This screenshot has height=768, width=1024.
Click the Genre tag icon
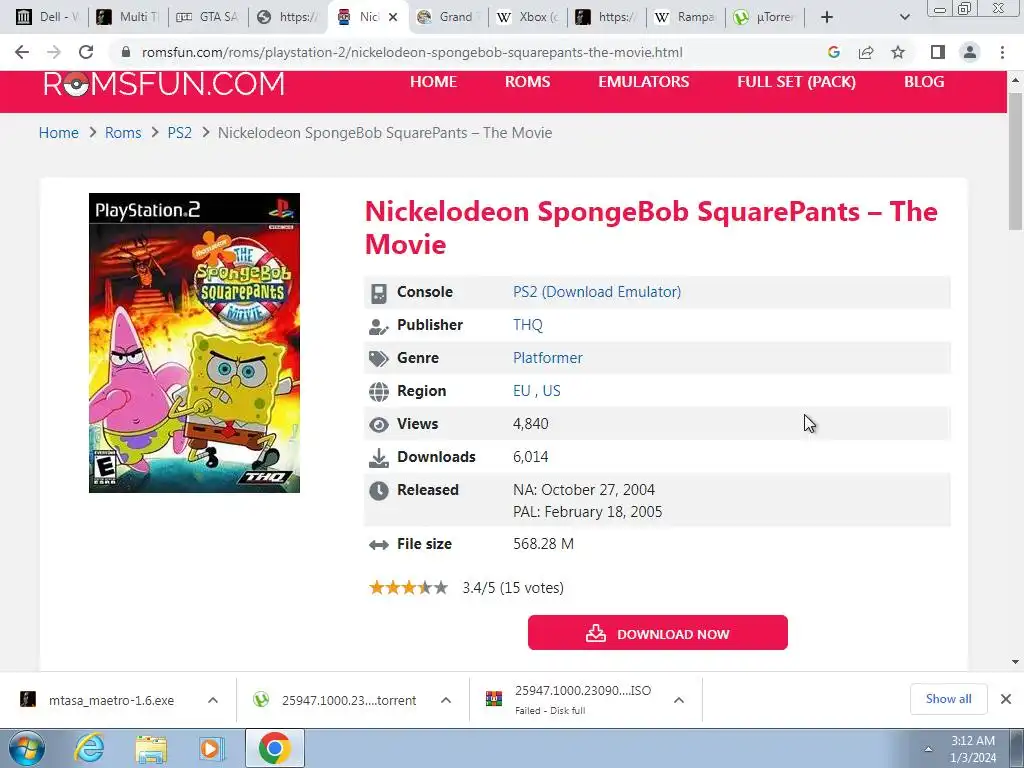point(379,359)
